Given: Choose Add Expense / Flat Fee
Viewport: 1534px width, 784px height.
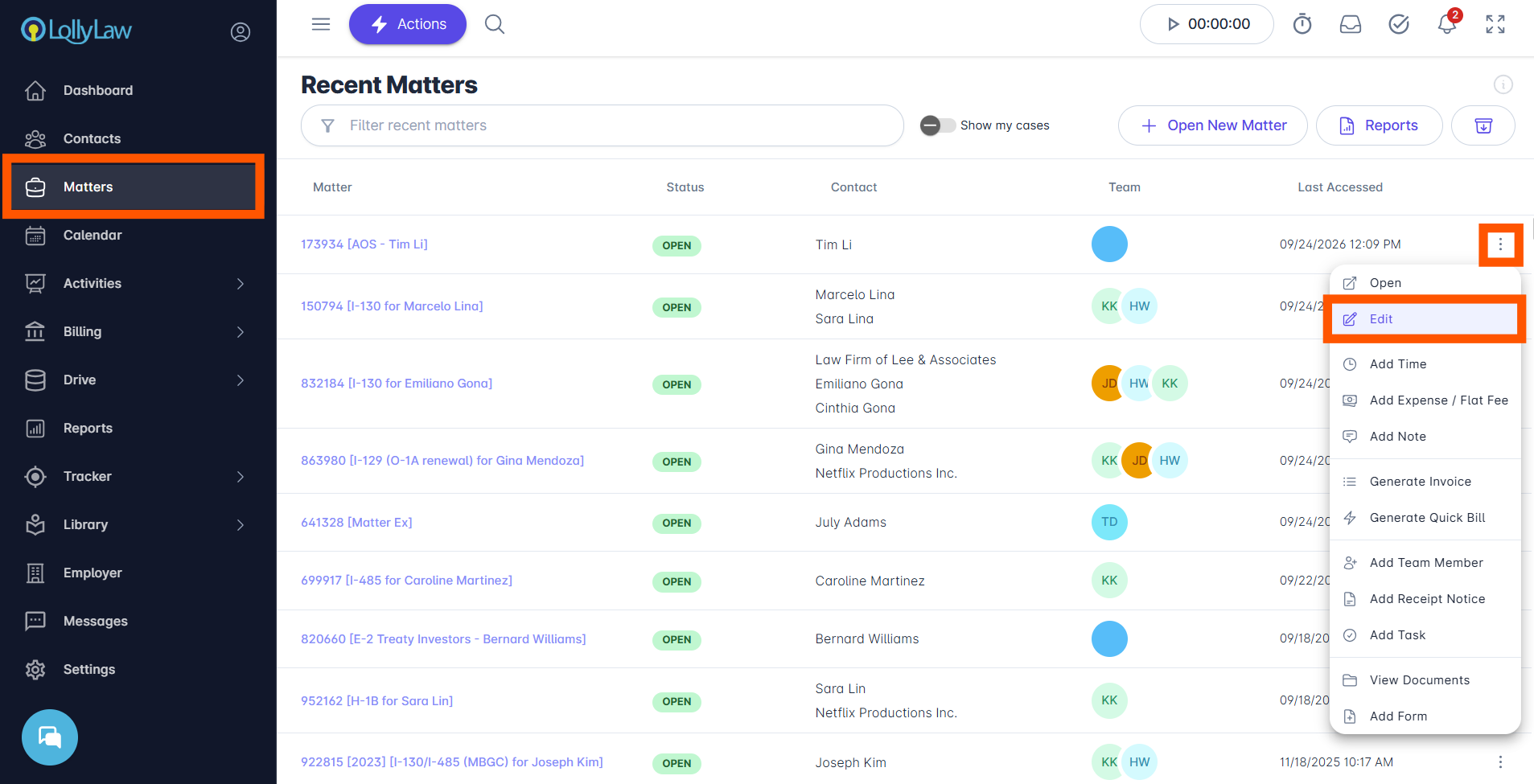Looking at the screenshot, I should (x=1425, y=400).
